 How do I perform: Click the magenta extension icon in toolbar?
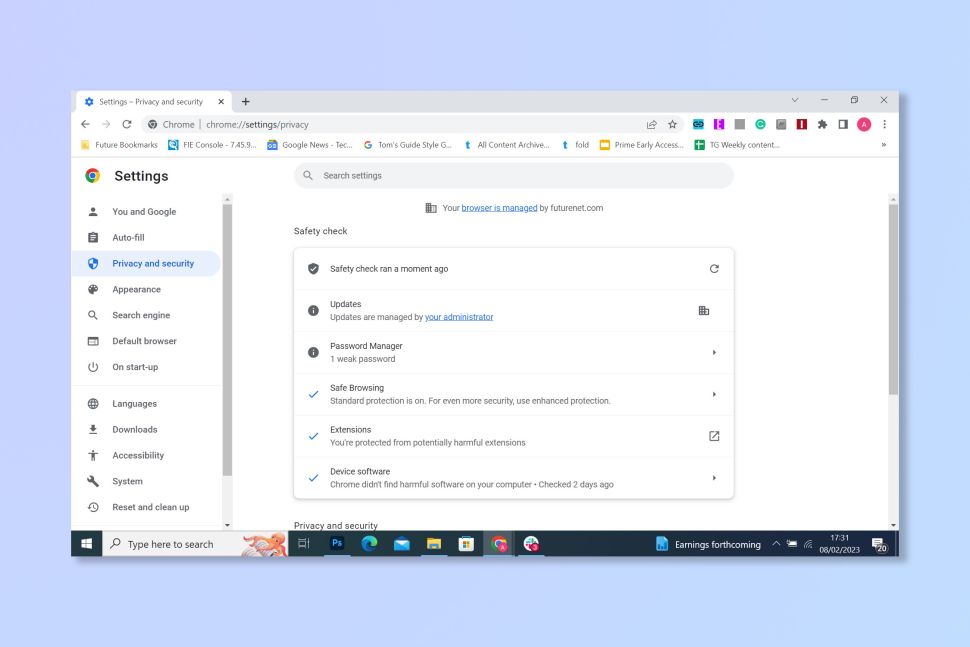coord(719,124)
